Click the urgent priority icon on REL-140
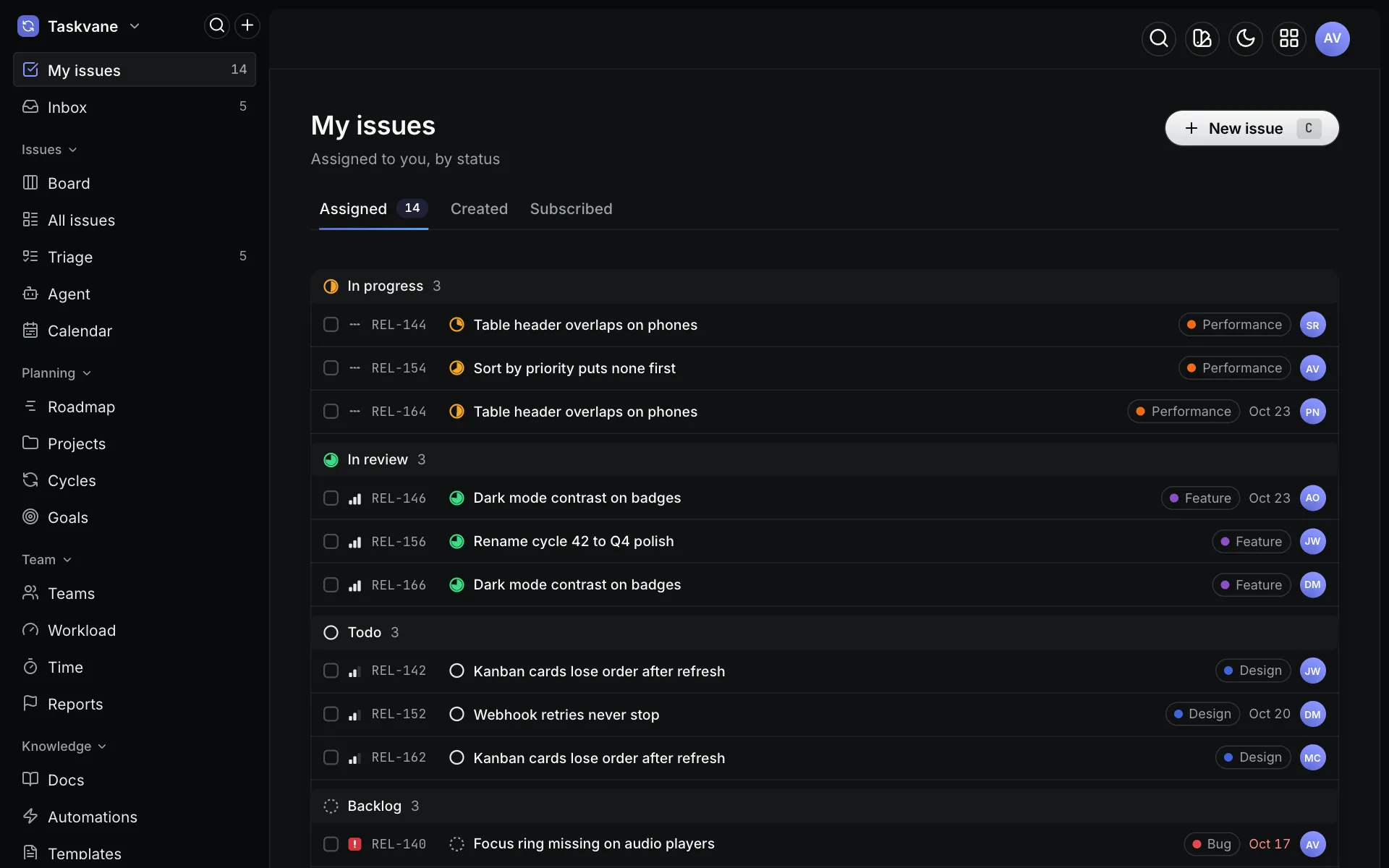This screenshot has height=868, width=1389. (354, 844)
